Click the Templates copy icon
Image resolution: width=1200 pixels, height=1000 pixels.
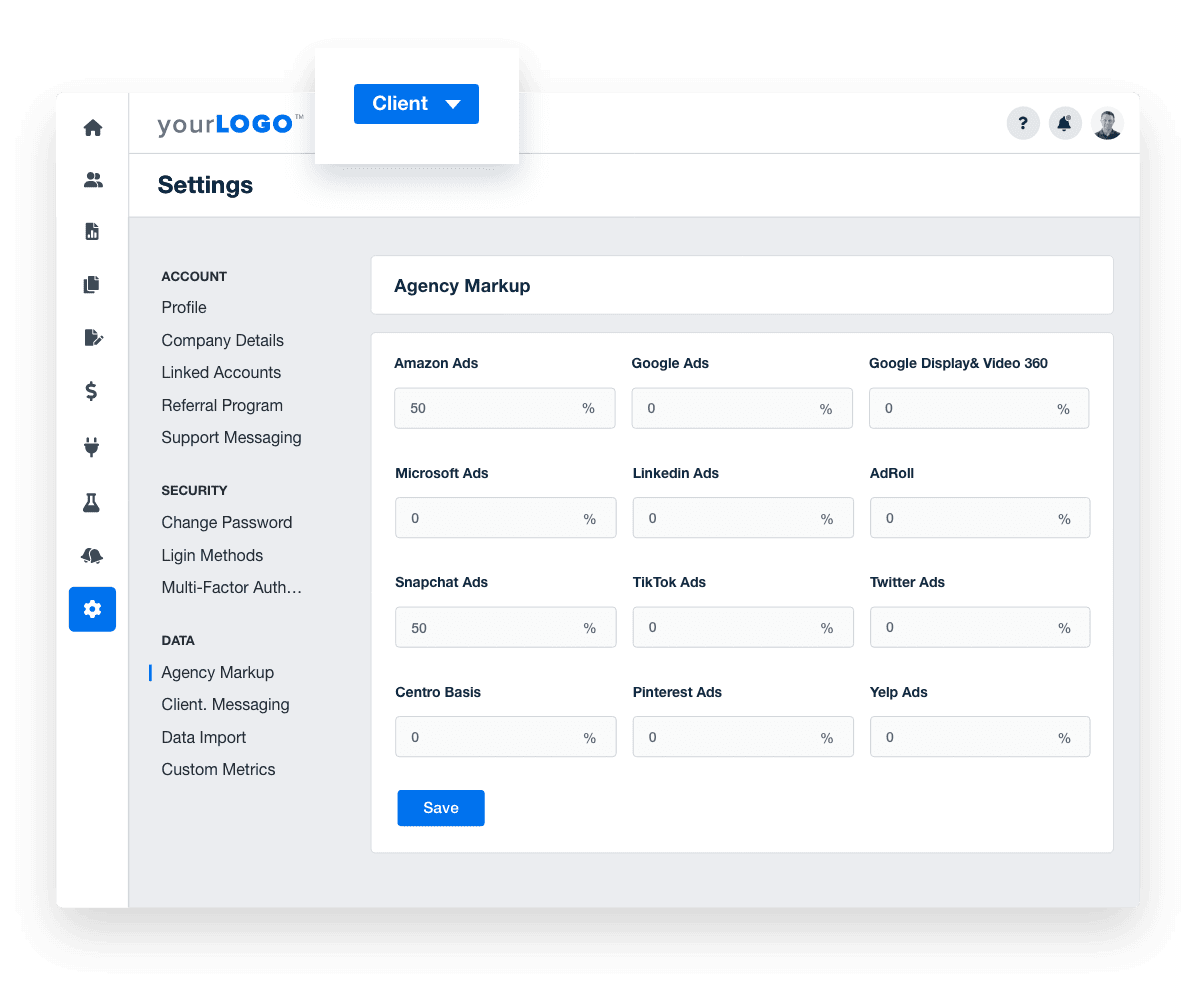(x=92, y=284)
